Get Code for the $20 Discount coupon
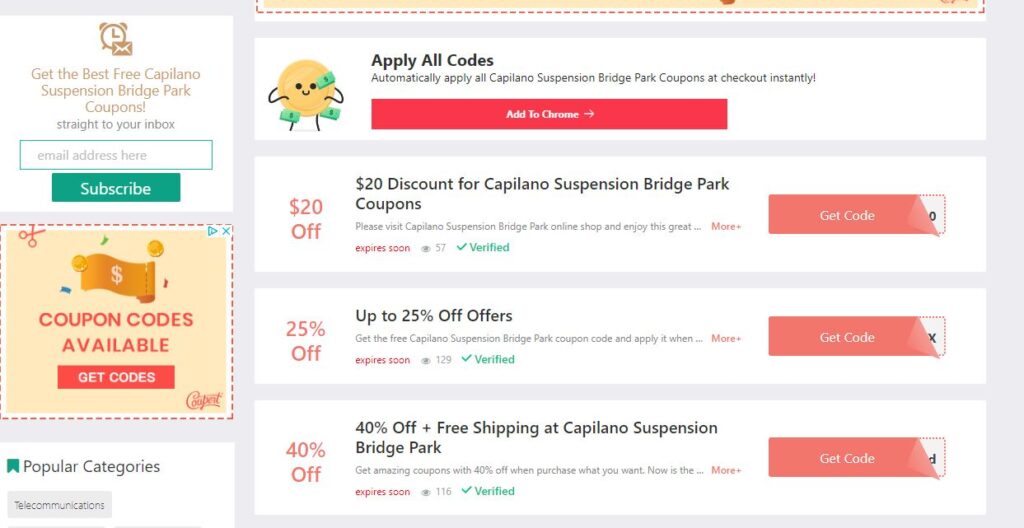This screenshot has height=528, width=1024. [846, 215]
